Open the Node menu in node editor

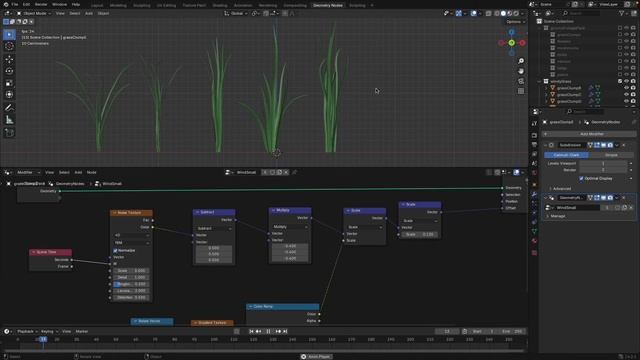[x=91, y=172]
